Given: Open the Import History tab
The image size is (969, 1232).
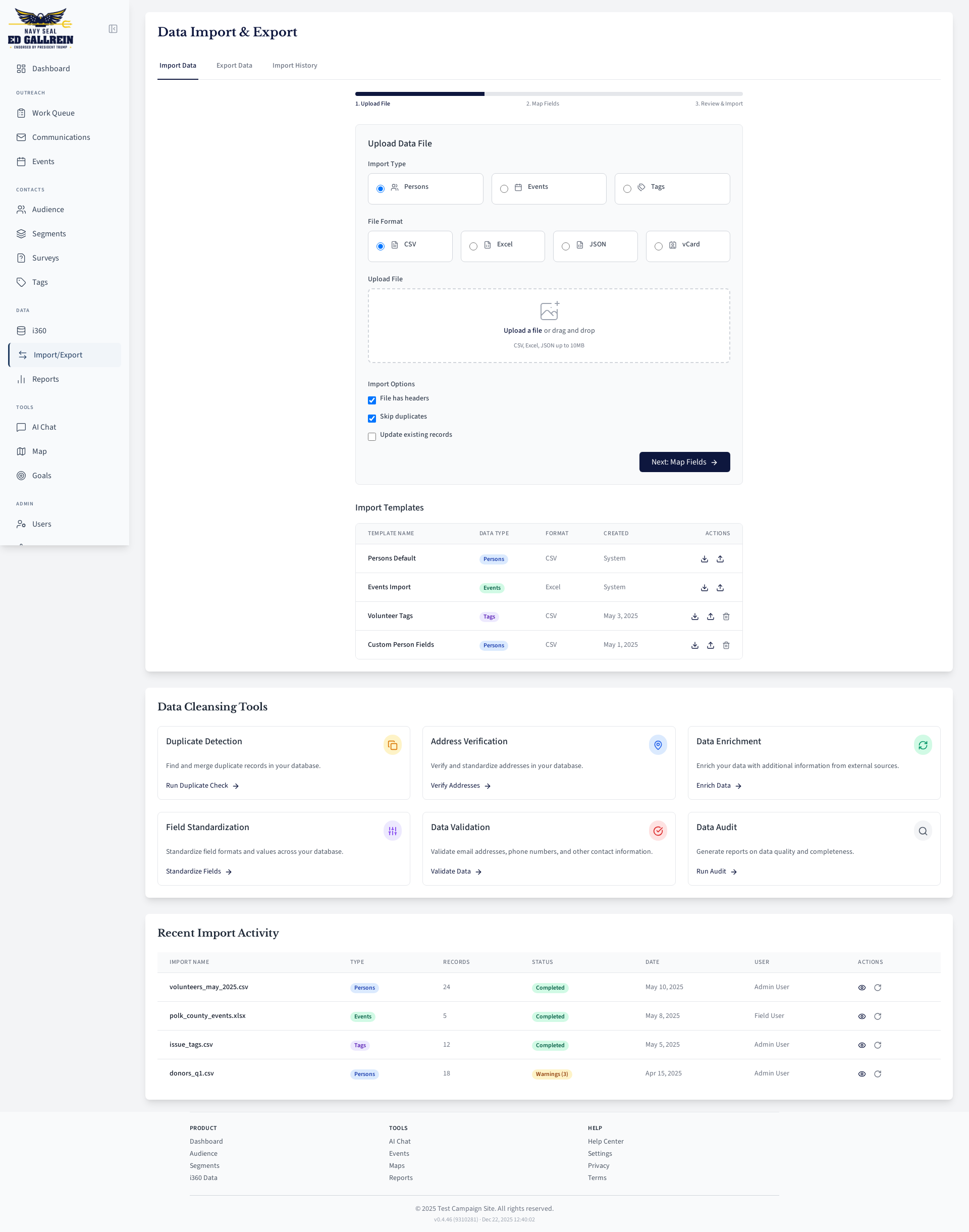Looking at the screenshot, I should (x=294, y=66).
